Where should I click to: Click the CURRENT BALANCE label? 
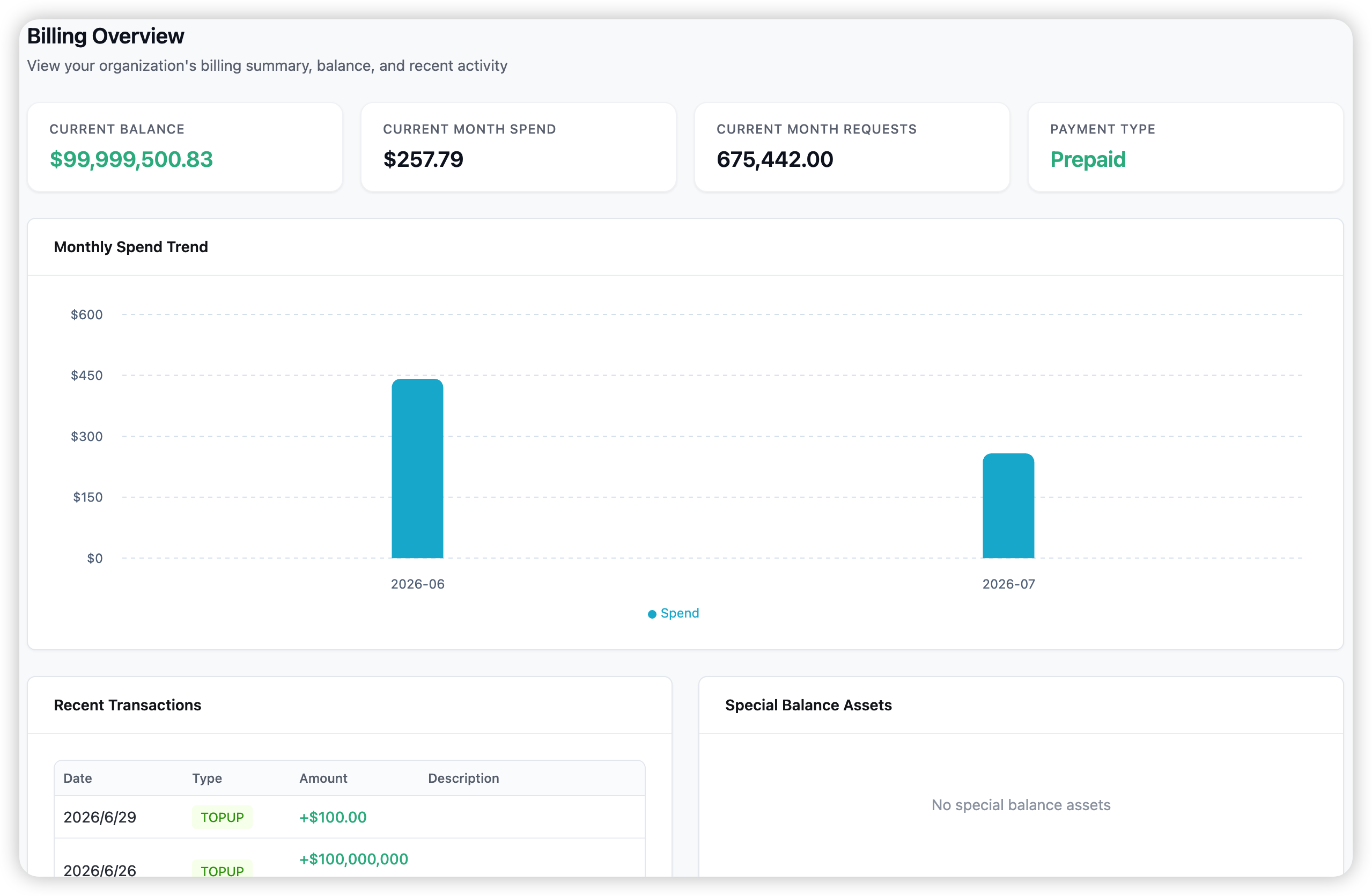[117, 129]
